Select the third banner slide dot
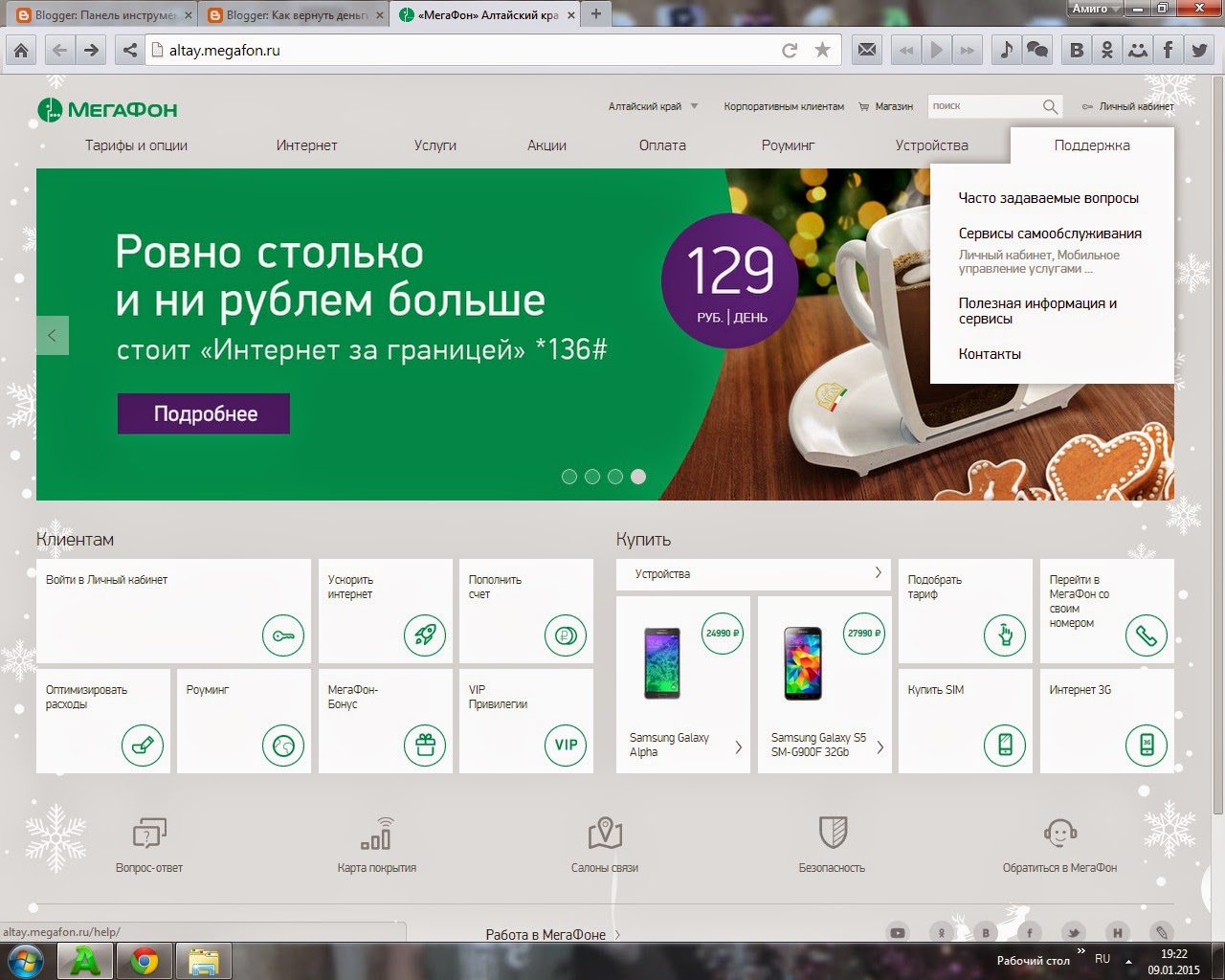Image resolution: width=1225 pixels, height=980 pixels. (x=615, y=477)
